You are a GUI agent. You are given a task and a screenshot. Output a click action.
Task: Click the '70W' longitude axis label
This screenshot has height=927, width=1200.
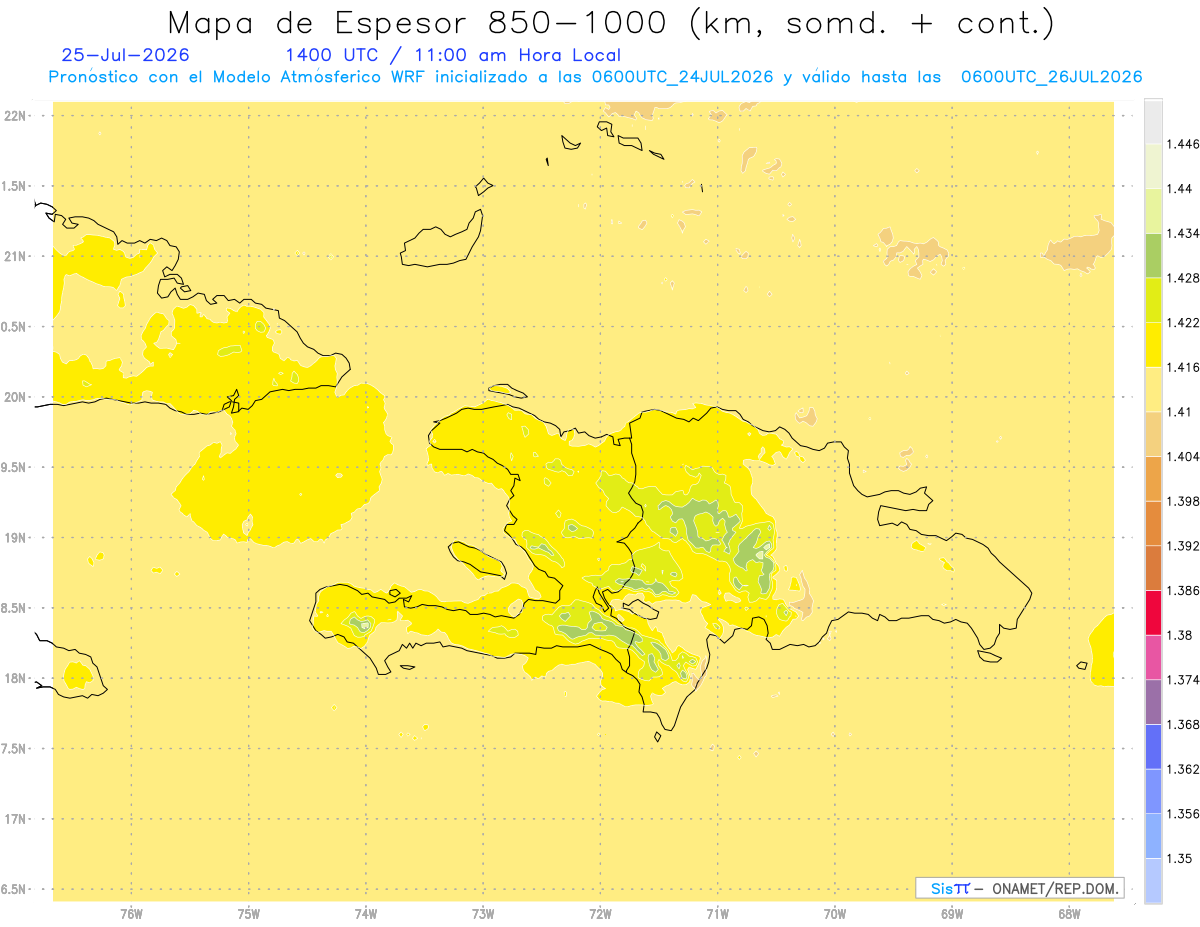pos(835,913)
